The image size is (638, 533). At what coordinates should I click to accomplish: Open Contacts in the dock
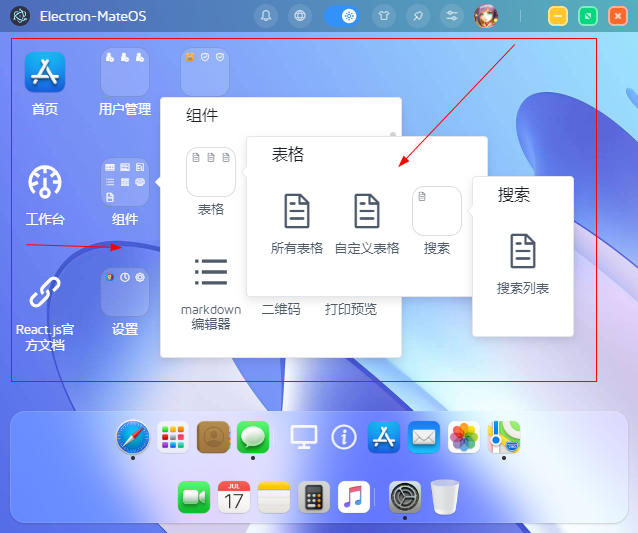[x=213, y=437]
